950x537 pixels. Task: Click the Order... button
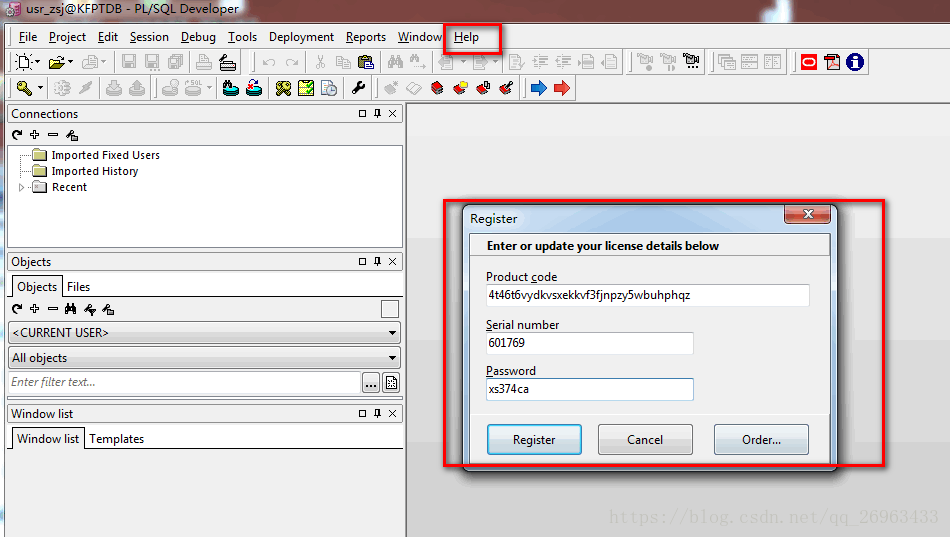click(761, 439)
